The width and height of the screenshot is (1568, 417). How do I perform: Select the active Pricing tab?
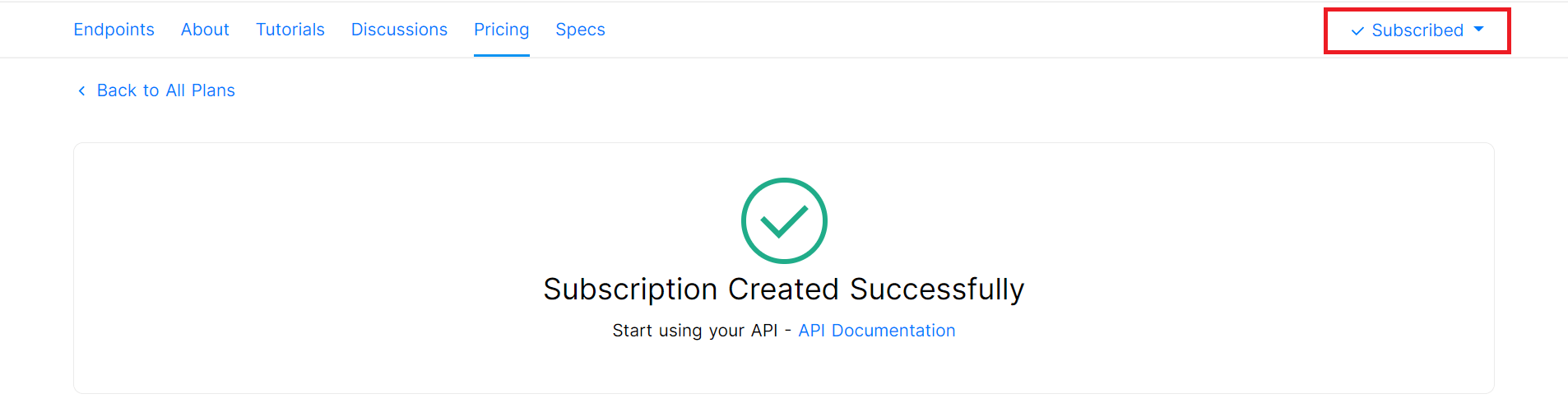[x=501, y=30]
